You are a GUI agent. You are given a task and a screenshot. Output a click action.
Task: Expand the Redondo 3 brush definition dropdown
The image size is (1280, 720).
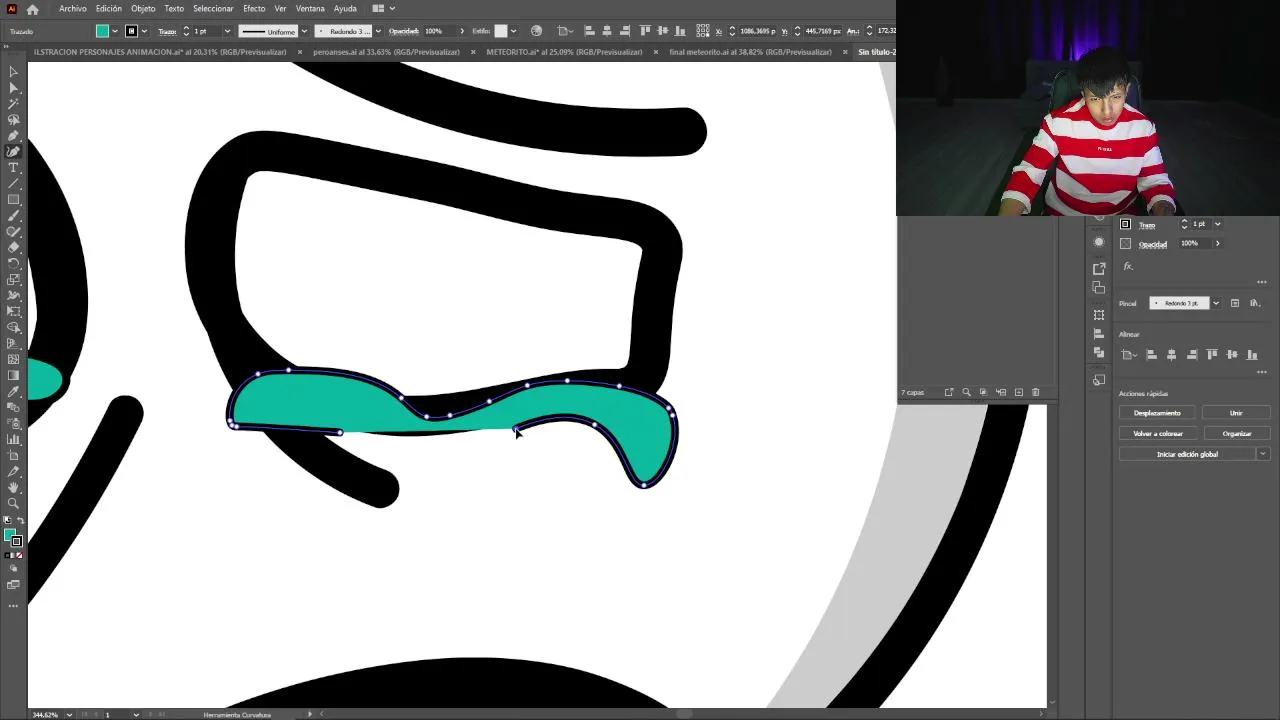click(377, 31)
